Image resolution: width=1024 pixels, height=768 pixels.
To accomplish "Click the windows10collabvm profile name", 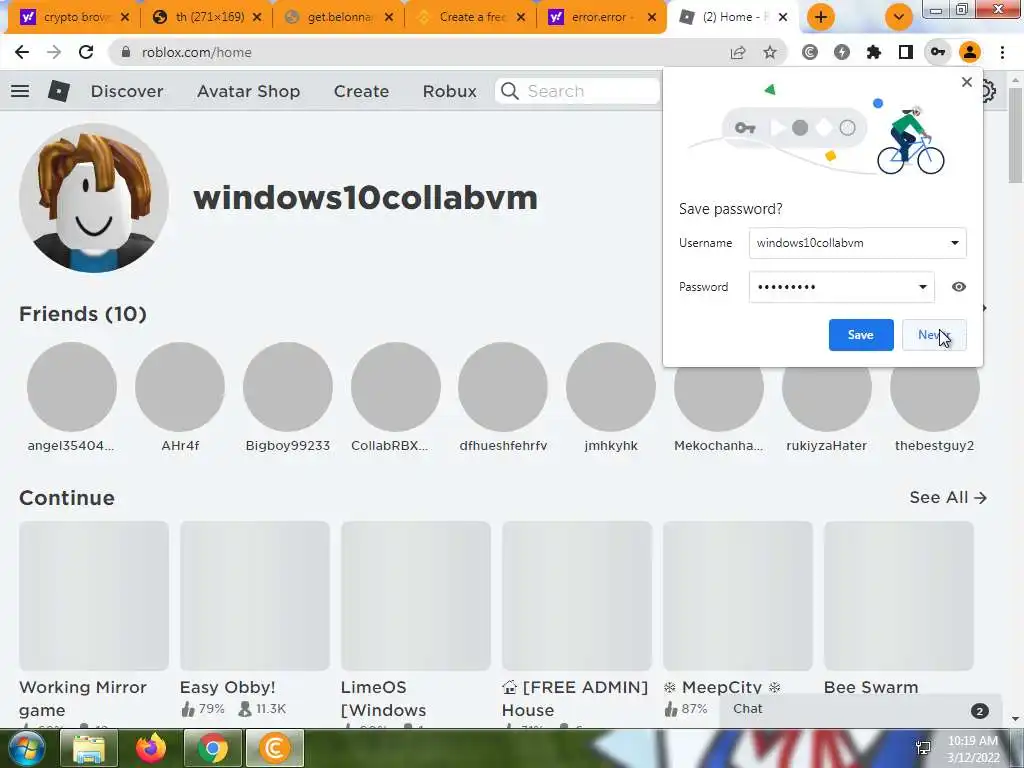I will (365, 198).
